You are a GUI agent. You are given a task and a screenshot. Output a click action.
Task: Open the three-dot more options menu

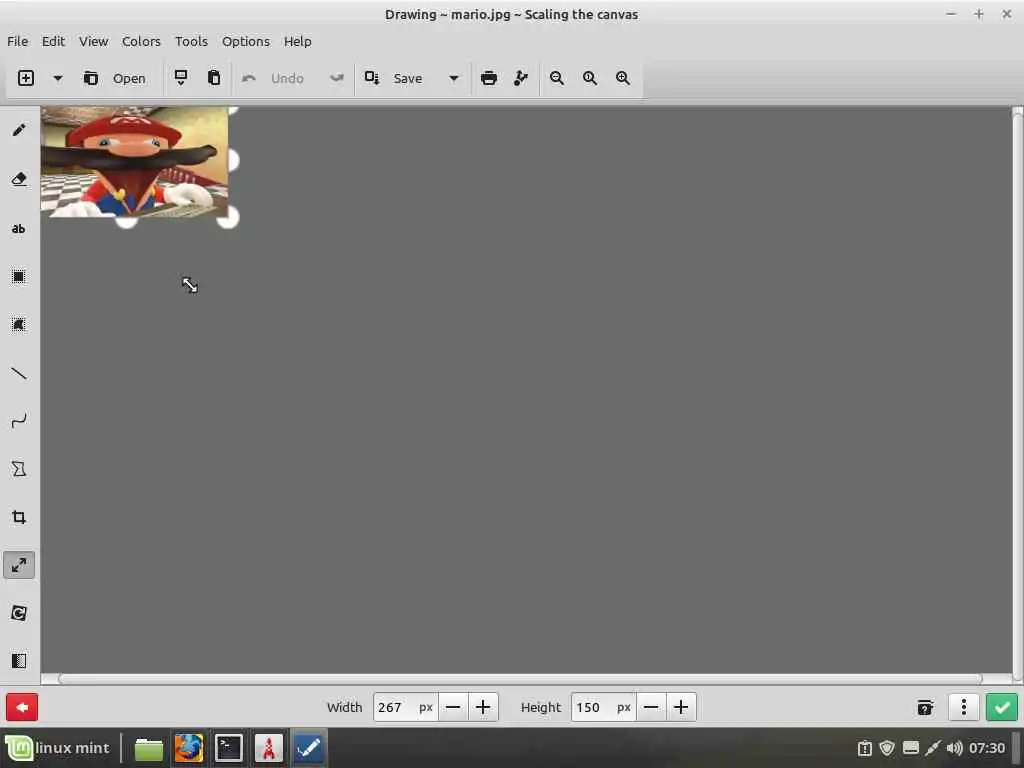pos(964,707)
